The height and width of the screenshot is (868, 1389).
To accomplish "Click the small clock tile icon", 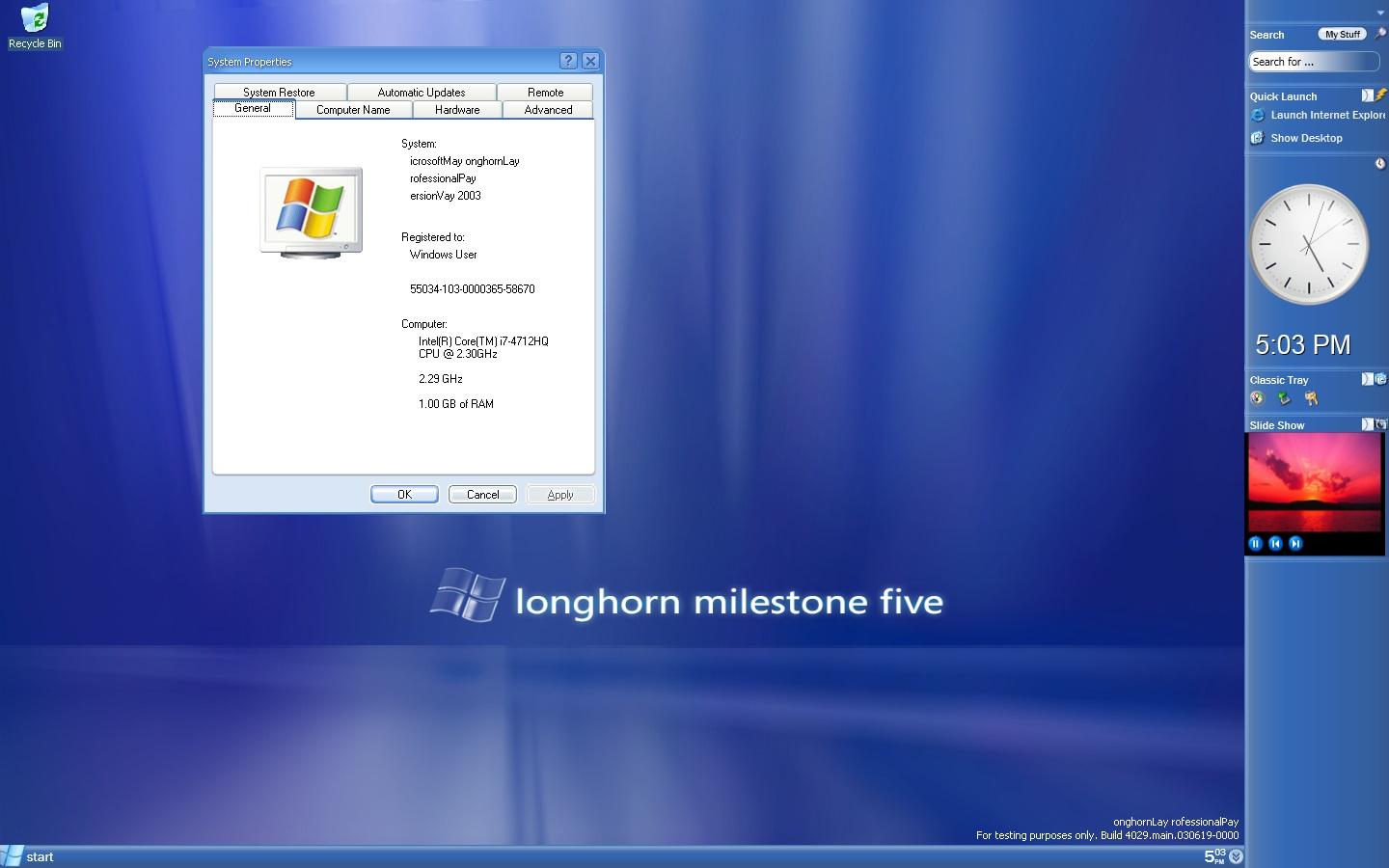I will point(1380,164).
